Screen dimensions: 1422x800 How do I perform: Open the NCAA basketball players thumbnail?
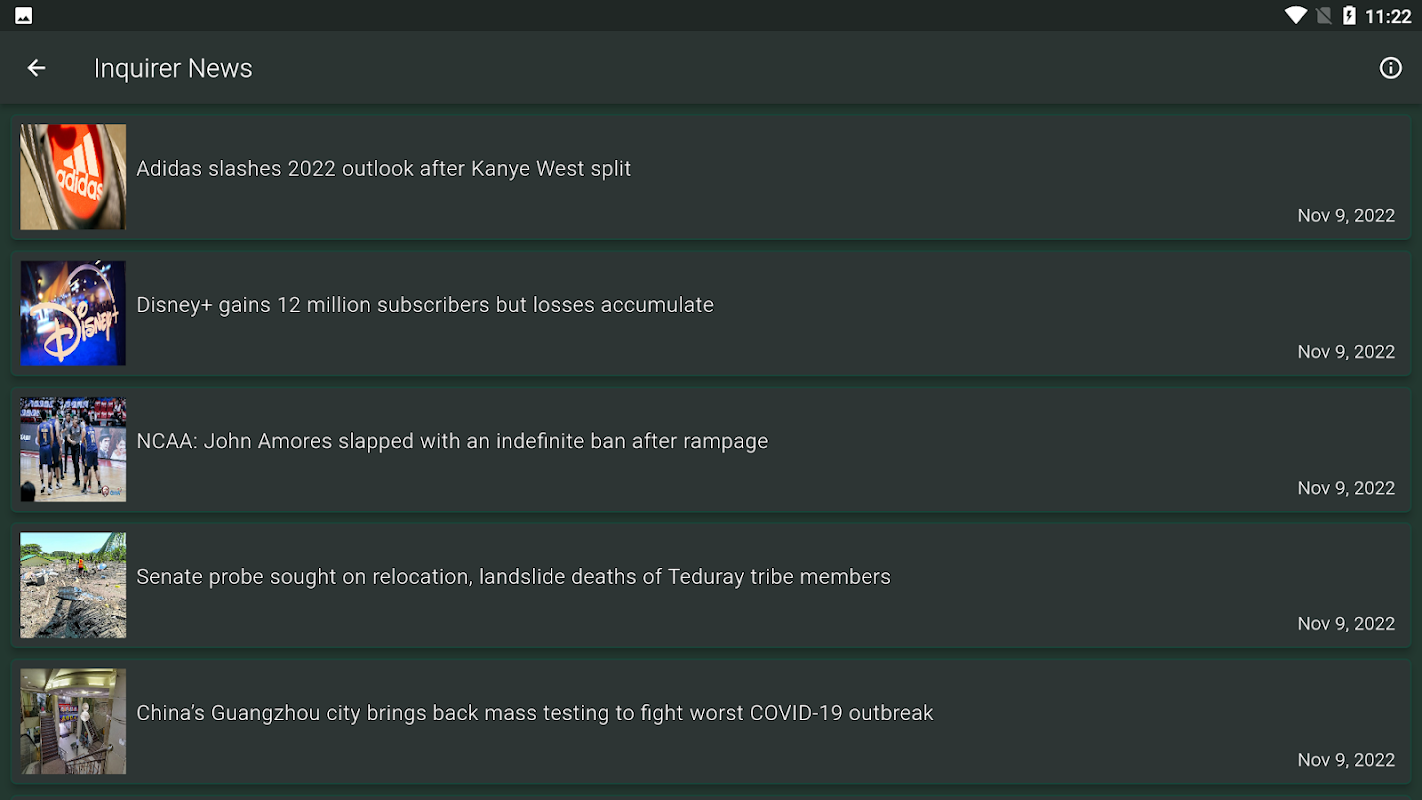point(73,449)
